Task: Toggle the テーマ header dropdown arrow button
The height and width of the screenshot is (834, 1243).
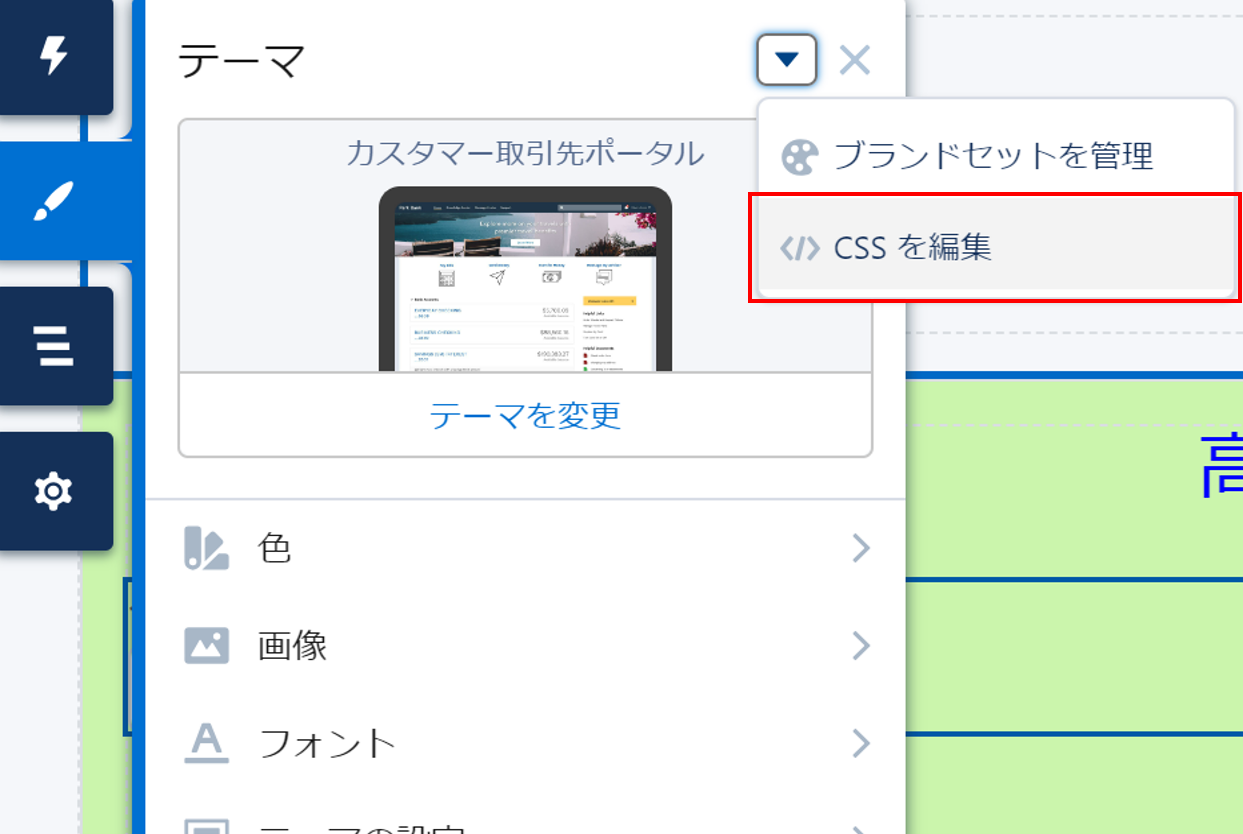Action: (787, 60)
